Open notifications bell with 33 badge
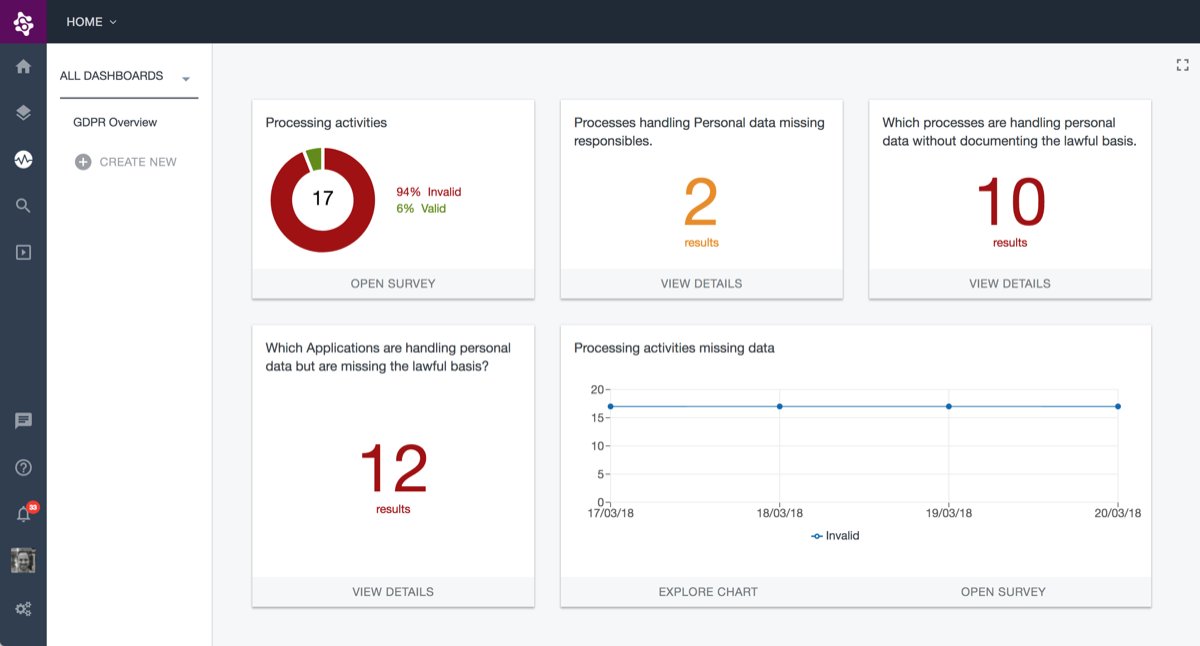The image size is (1200, 646). click(x=25, y=513)
